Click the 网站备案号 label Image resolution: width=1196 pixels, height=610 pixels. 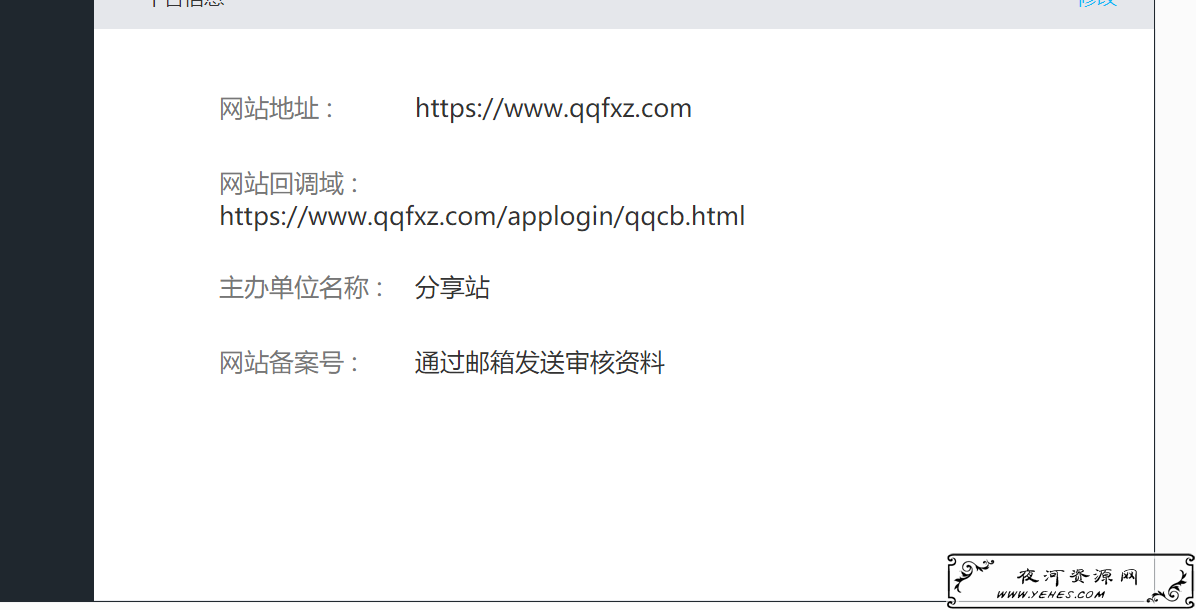[288, 362]
